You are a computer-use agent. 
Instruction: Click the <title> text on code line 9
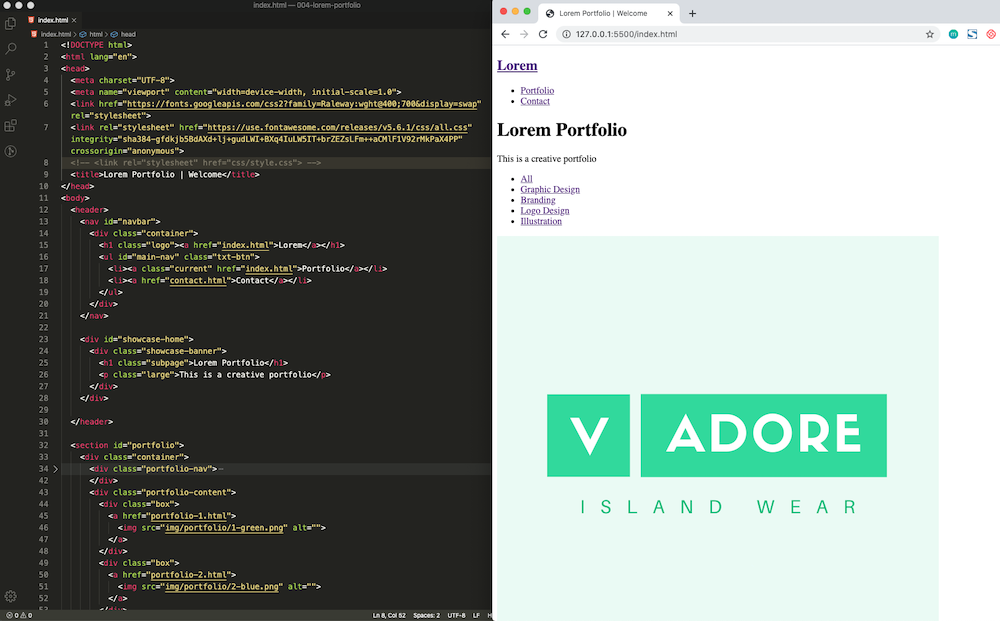(165, 175)
